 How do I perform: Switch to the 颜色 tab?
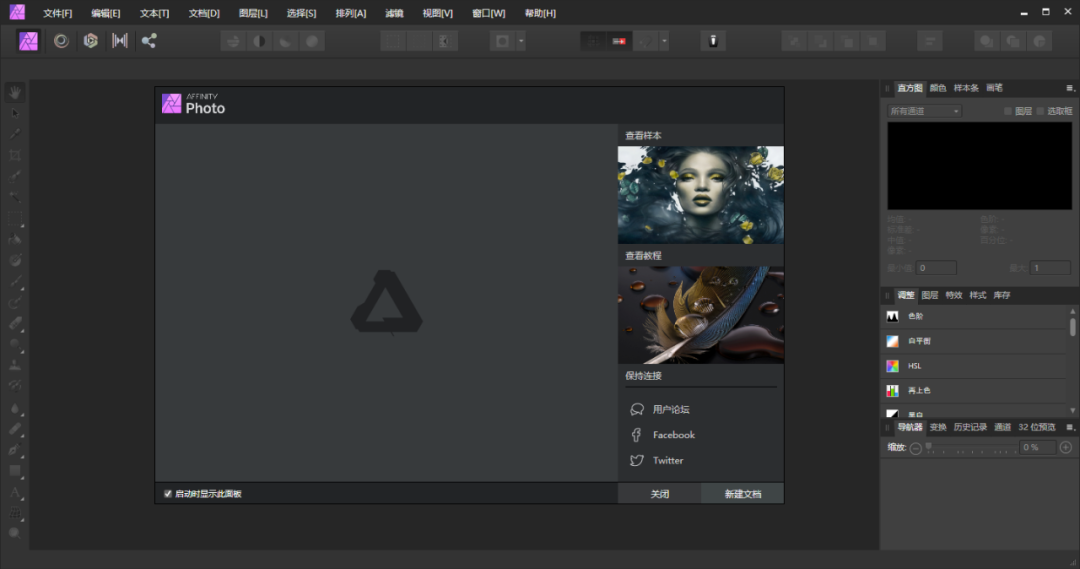(x=937, y=88)
